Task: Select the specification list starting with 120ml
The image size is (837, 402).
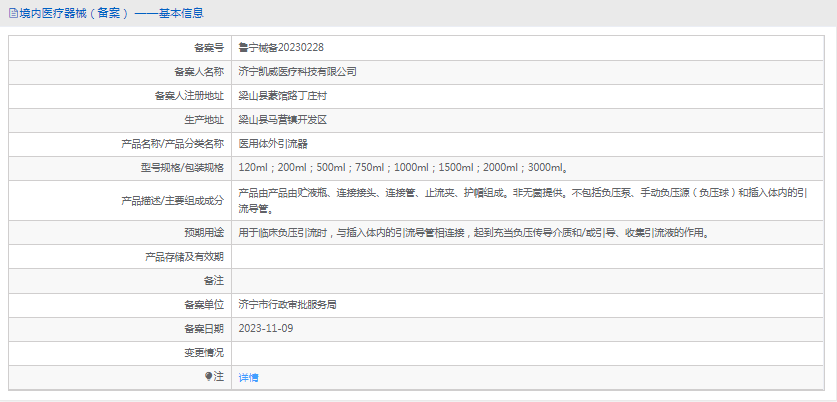Action: 403,168
